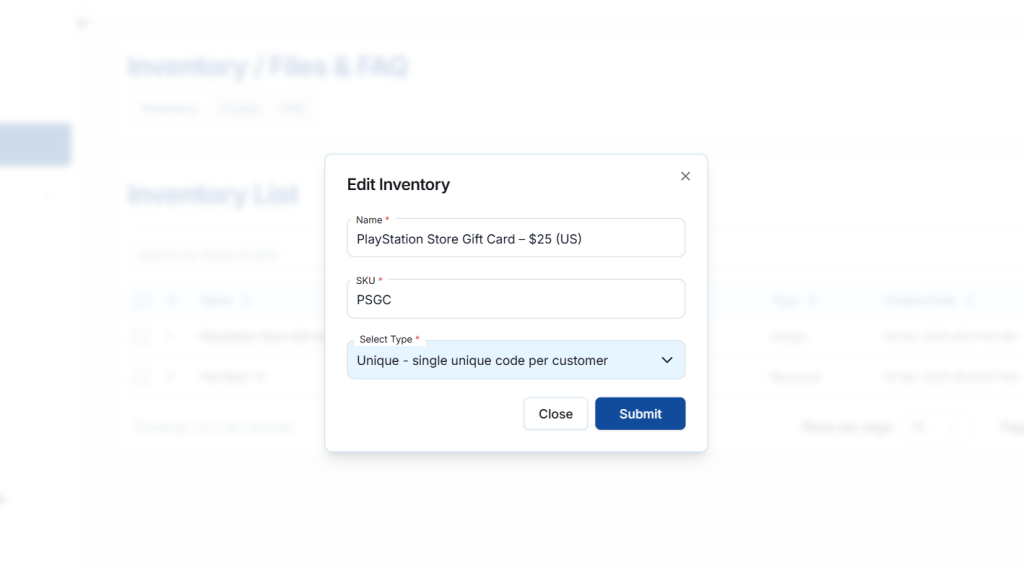The image size is (1024, 568).
Task: Close the Edit Inventory dialog with X
Action: point(685,176)
